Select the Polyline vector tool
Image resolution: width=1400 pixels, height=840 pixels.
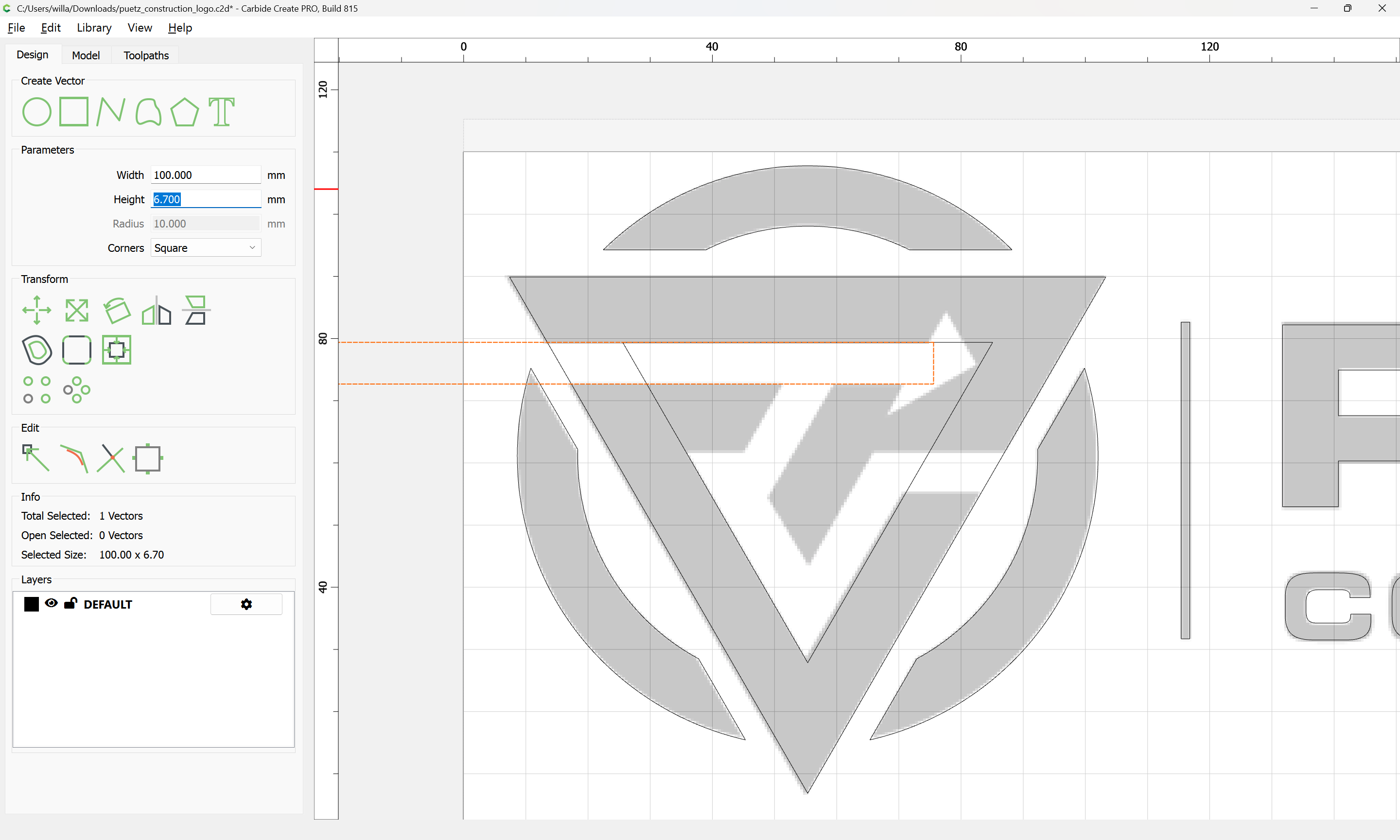tap(110, 111)
